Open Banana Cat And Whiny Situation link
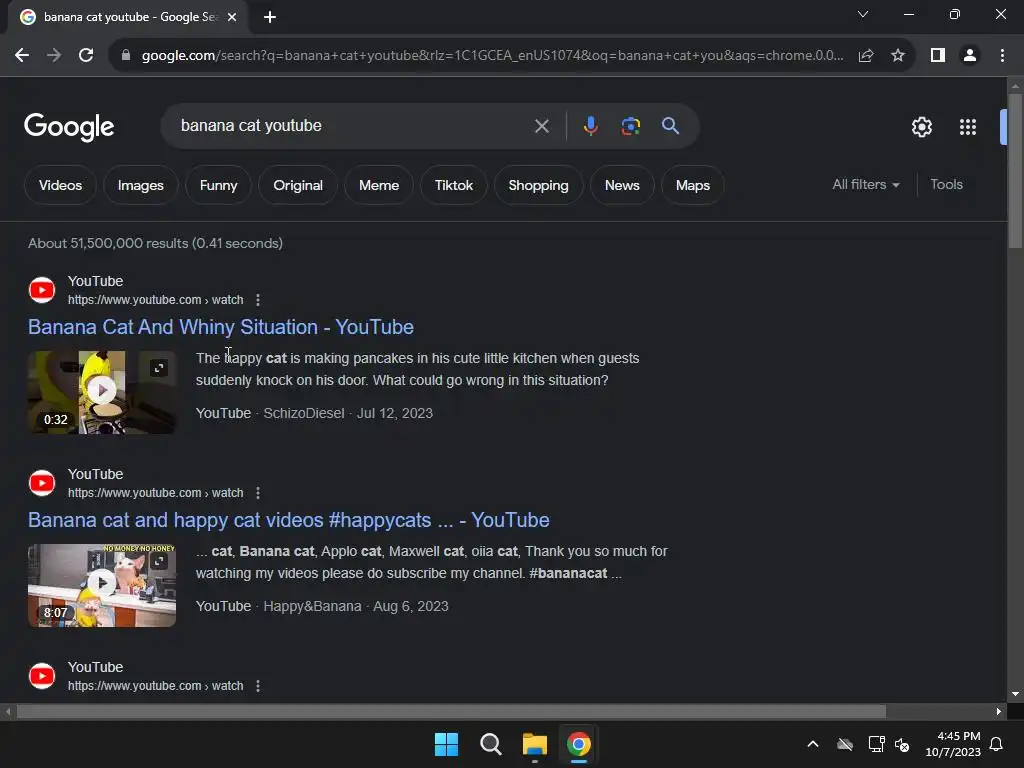1024x768 pixels. pos(221,327)
